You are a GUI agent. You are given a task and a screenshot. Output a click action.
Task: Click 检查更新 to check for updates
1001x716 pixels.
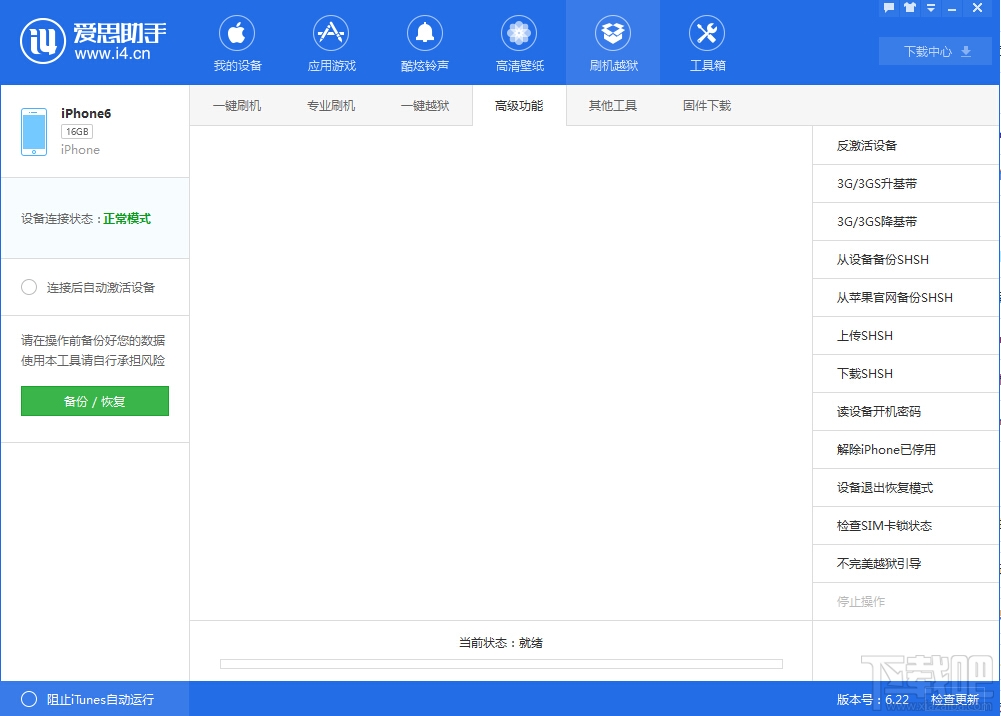tap(956, 699)
